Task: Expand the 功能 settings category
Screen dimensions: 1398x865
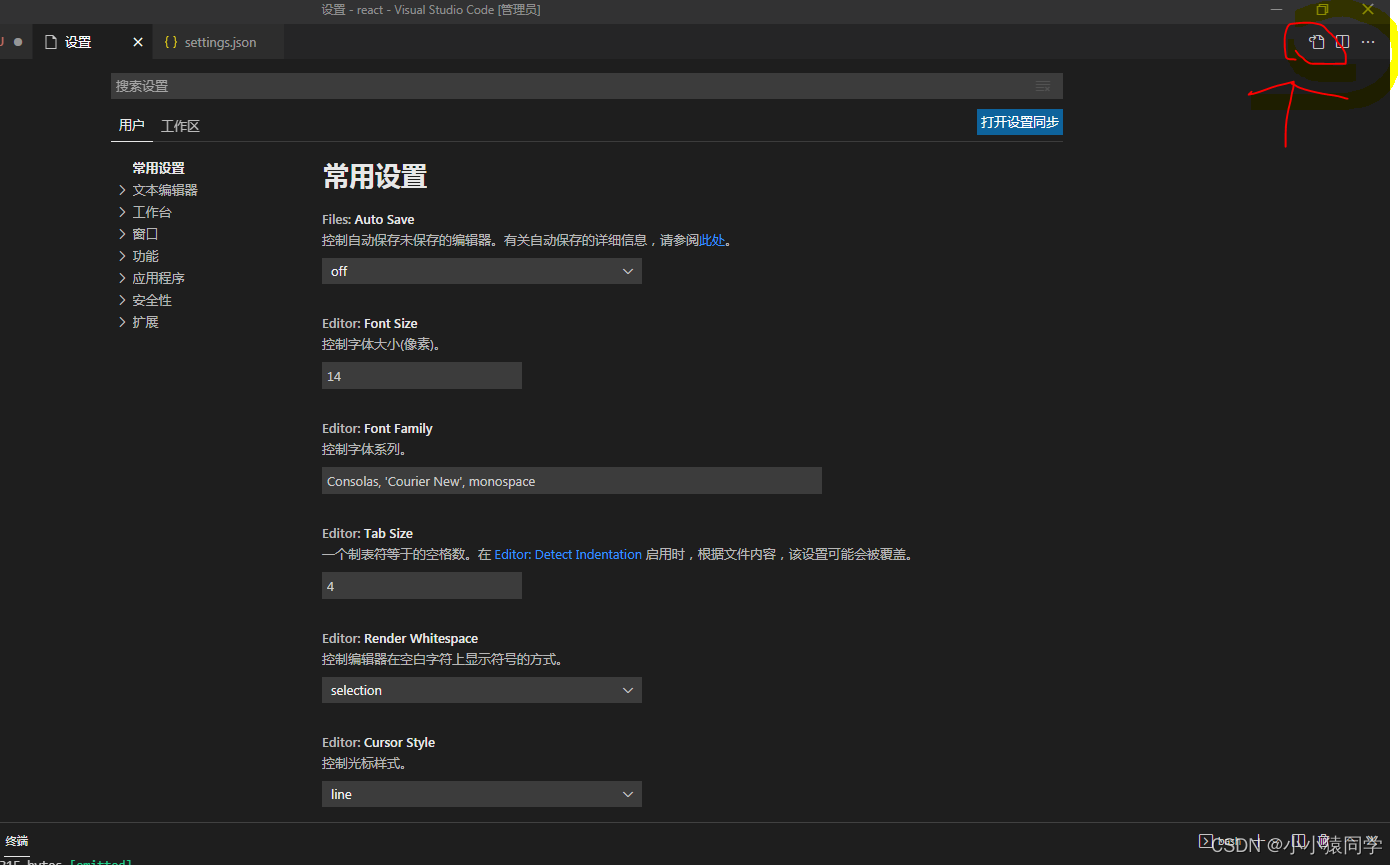Action: coord(145,256)
